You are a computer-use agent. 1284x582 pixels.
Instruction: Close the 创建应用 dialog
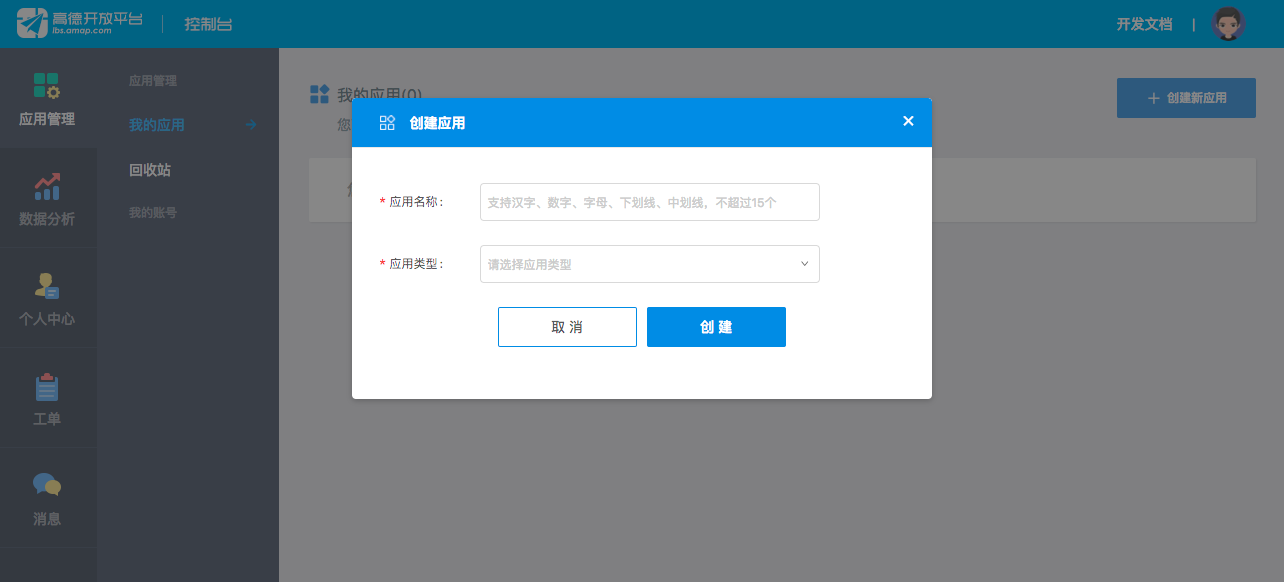tap(908, 121)
